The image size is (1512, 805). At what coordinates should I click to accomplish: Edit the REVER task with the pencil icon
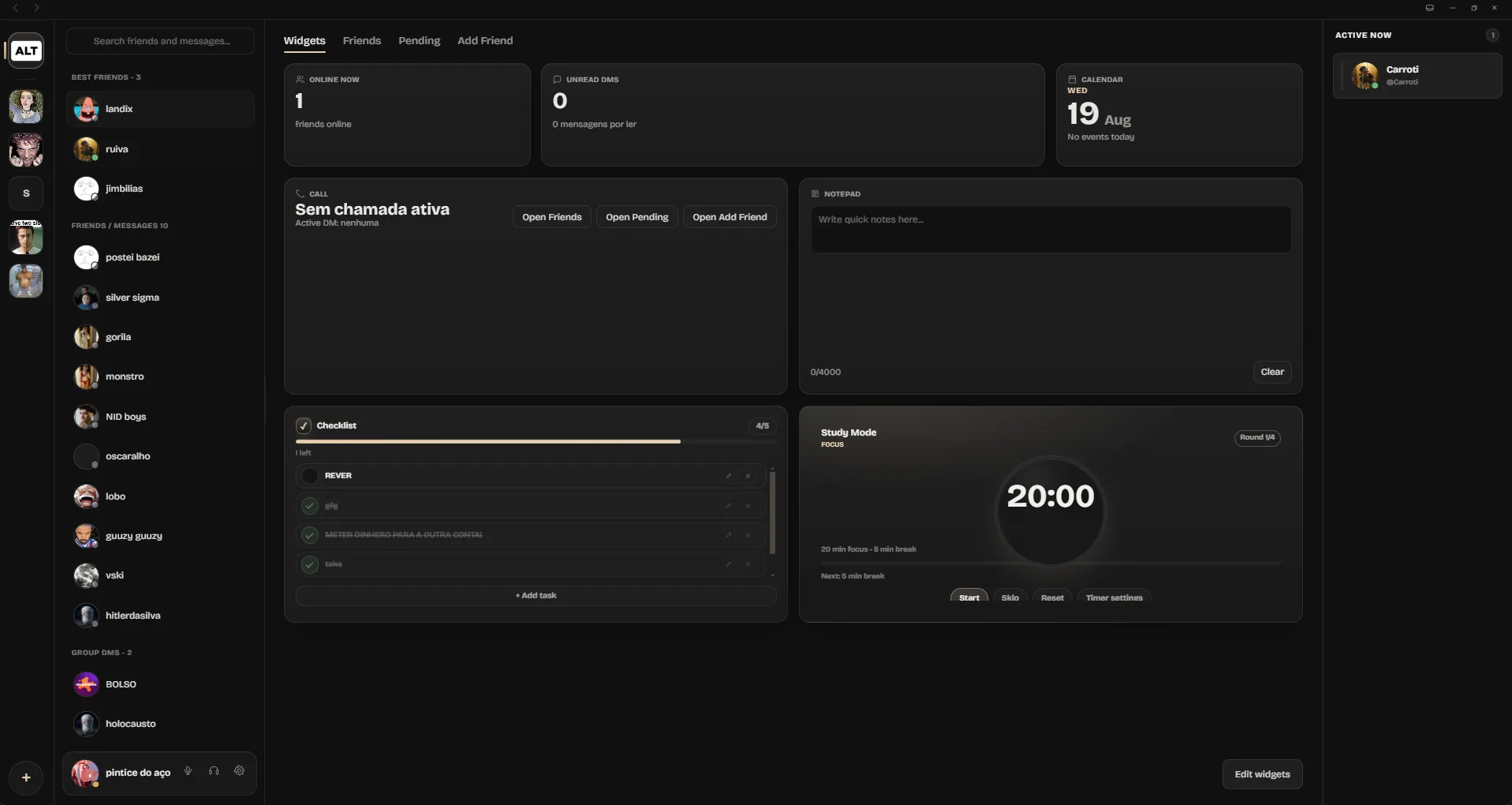coord(729,476)
